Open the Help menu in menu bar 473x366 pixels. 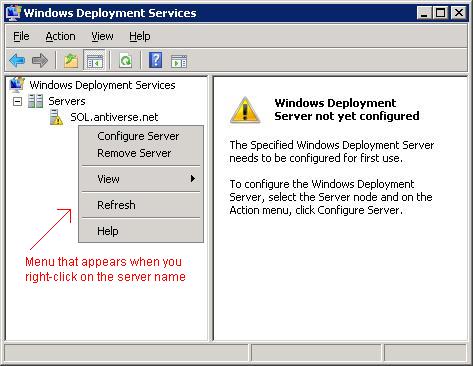point(140,36)
